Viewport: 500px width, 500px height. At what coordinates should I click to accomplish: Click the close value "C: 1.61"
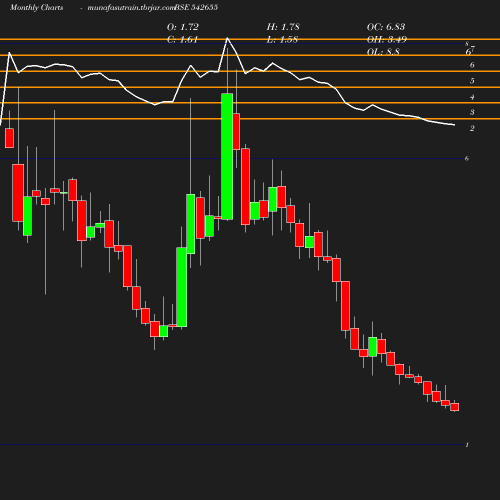pyautogui.click(x=182, y=40)
